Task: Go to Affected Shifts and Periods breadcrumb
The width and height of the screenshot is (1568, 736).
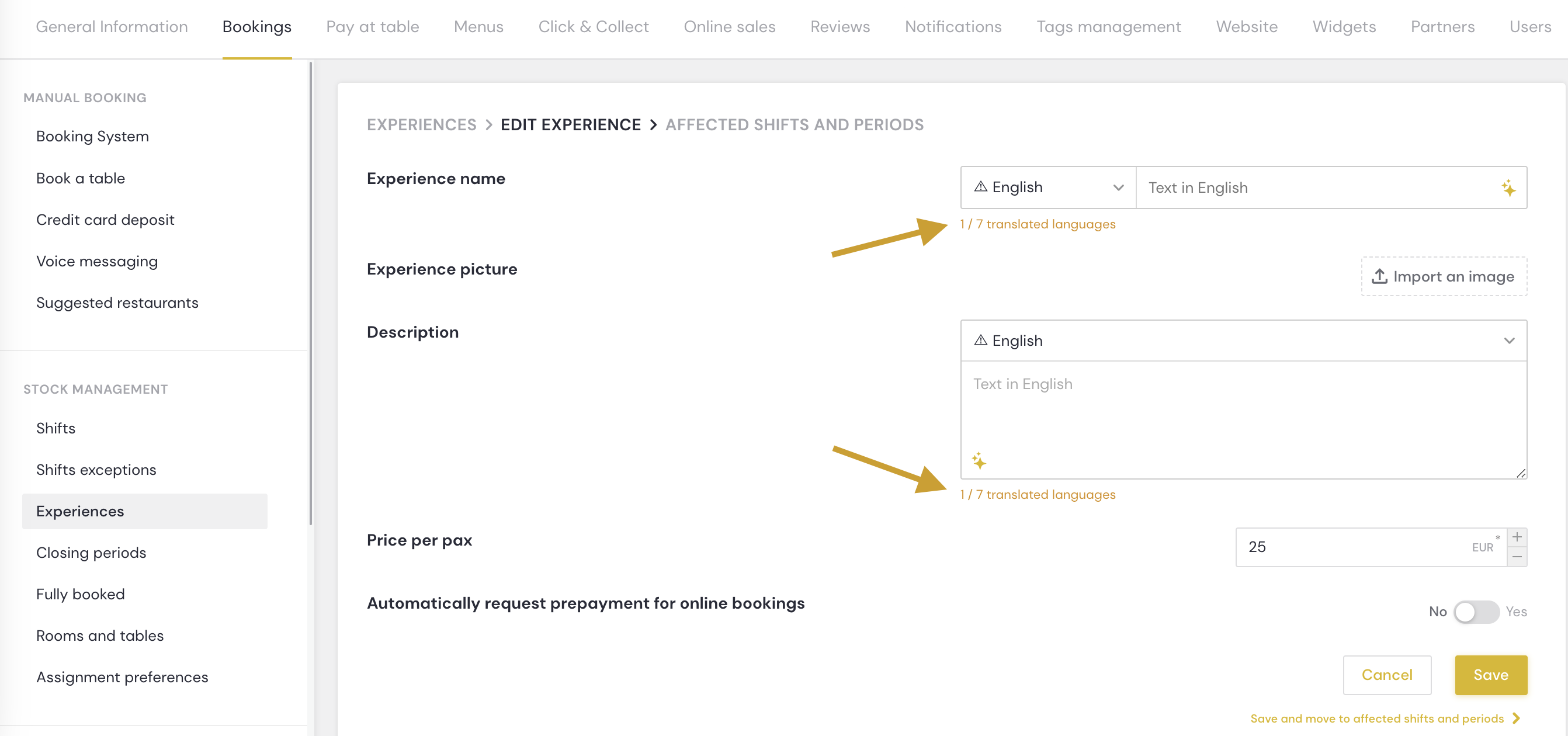Action: (x=794, y=125)
